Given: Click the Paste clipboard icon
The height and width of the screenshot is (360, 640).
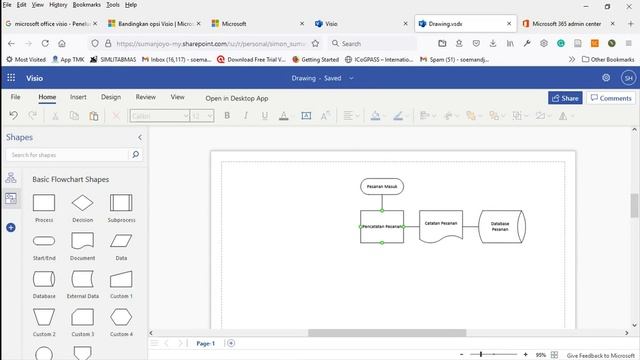Looking at the screenshot, I should coord(93,116).
